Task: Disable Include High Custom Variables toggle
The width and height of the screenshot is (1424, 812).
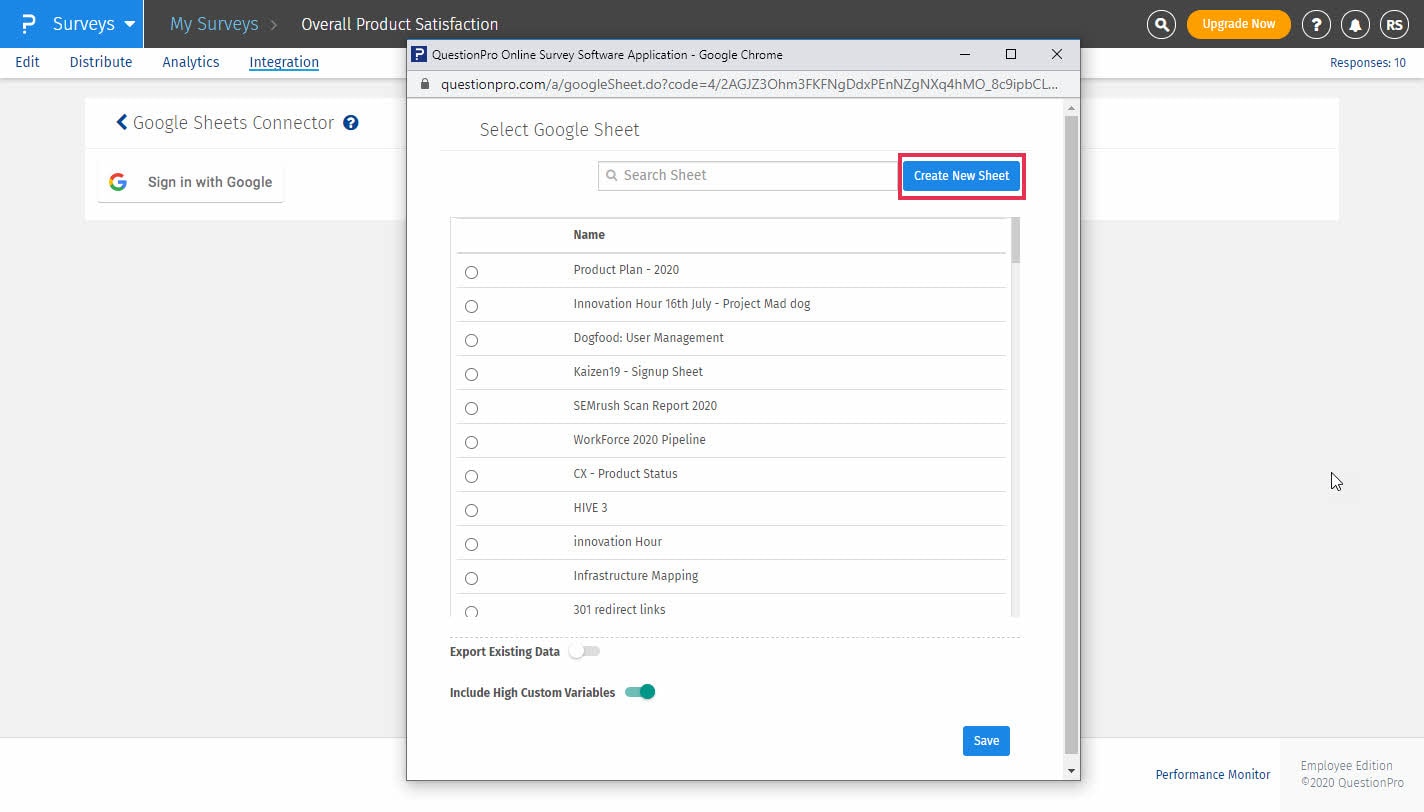Action: (640, 692)
